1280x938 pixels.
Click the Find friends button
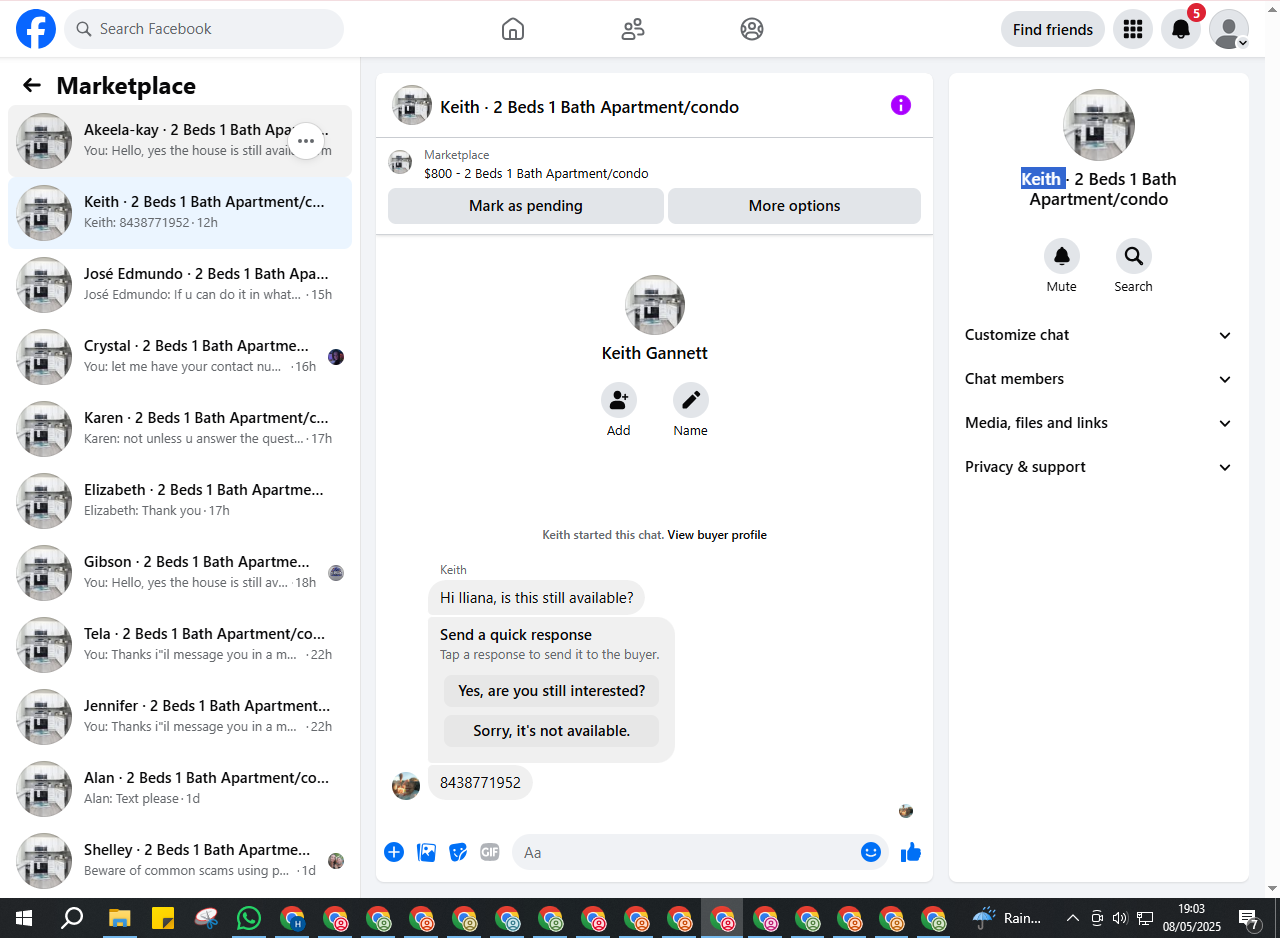click(1053, 29)
